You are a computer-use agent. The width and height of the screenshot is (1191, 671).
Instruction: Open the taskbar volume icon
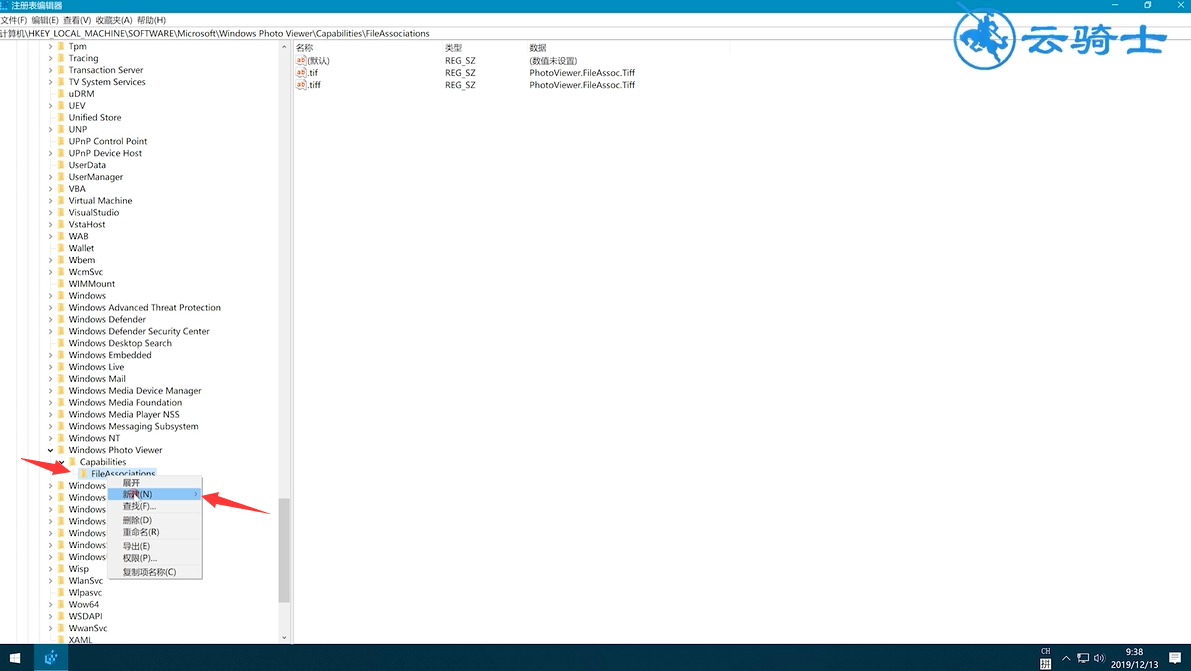(1099, 658)
